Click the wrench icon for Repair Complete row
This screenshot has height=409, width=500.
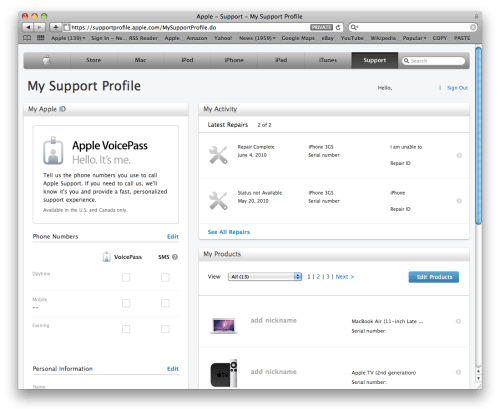coord(218,155)
